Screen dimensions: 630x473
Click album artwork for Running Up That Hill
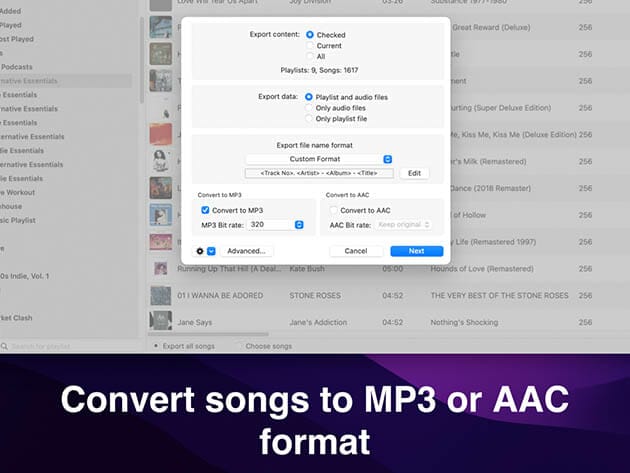pos(161,269)
